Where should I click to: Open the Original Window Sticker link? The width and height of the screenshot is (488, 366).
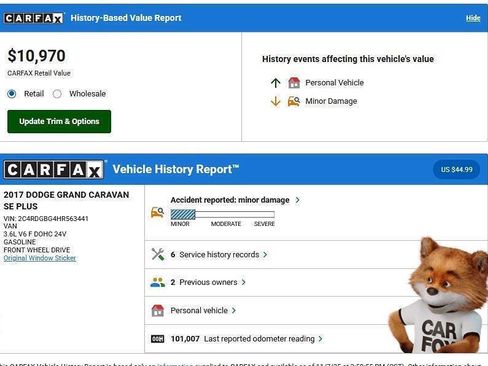click(x=40, y=258)
